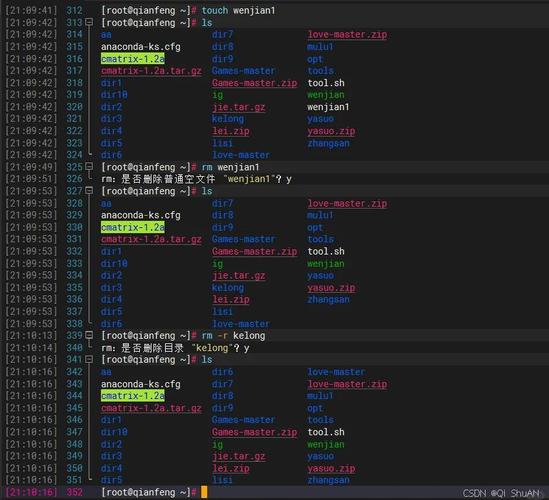549x500 pixels.
Task: Click 'zhangsan' on line 323
Action: [x=328, y=143]
